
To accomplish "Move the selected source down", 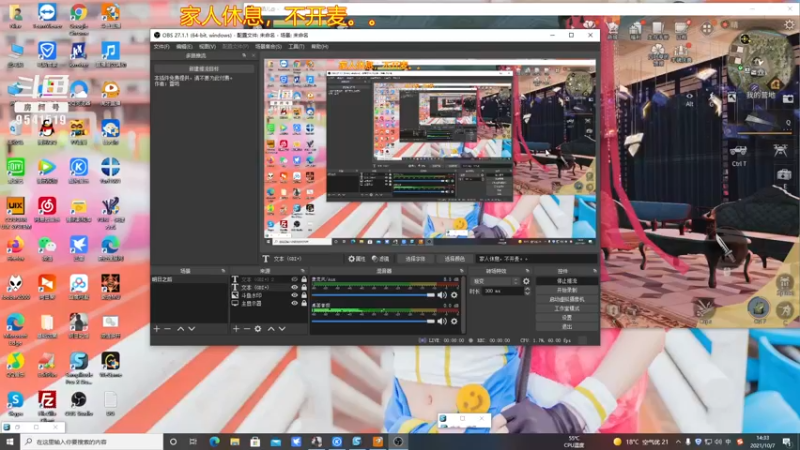I will [282, 329].
